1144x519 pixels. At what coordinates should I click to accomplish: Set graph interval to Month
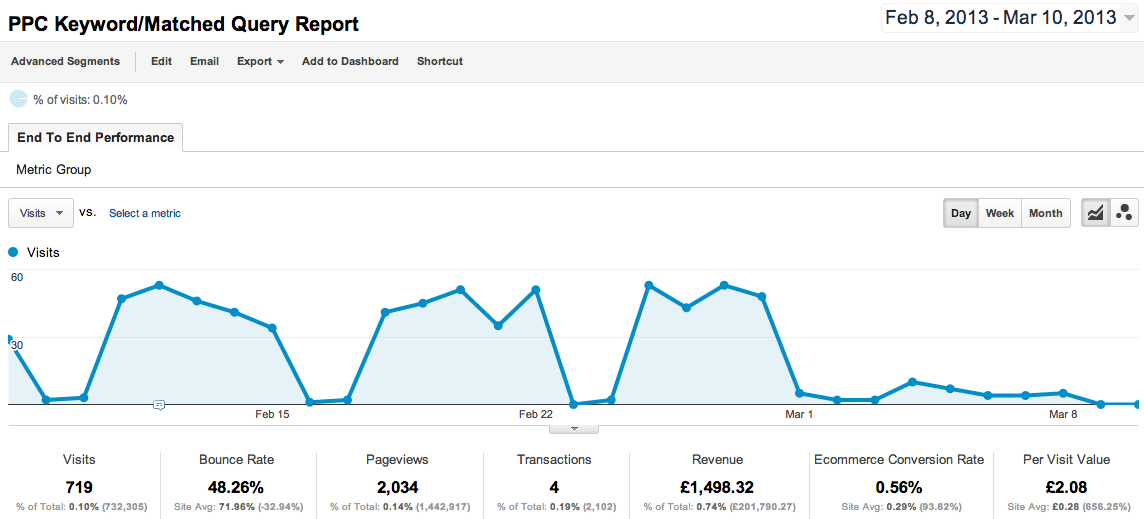pos(1045,213)
